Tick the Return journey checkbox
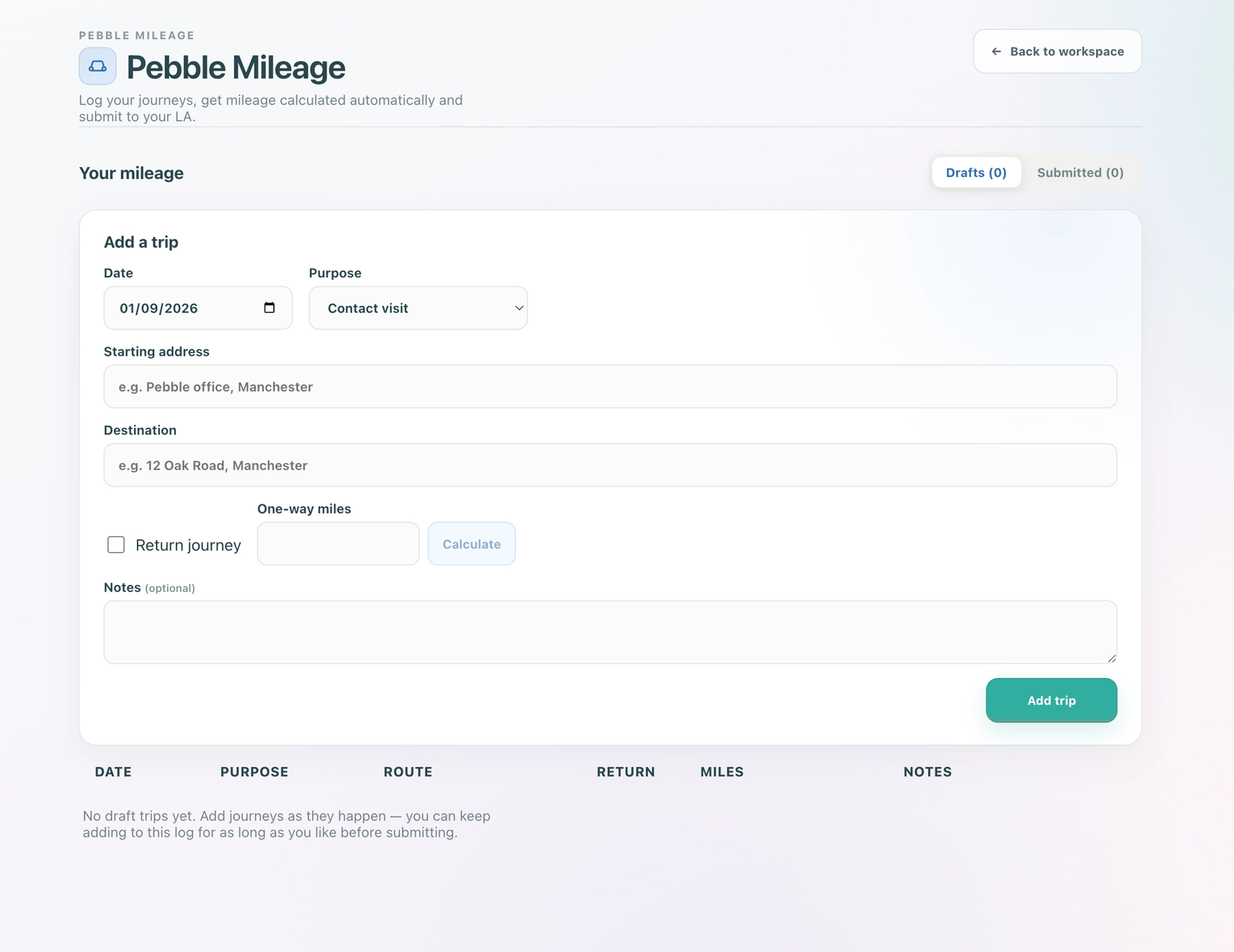 [116, 545]
